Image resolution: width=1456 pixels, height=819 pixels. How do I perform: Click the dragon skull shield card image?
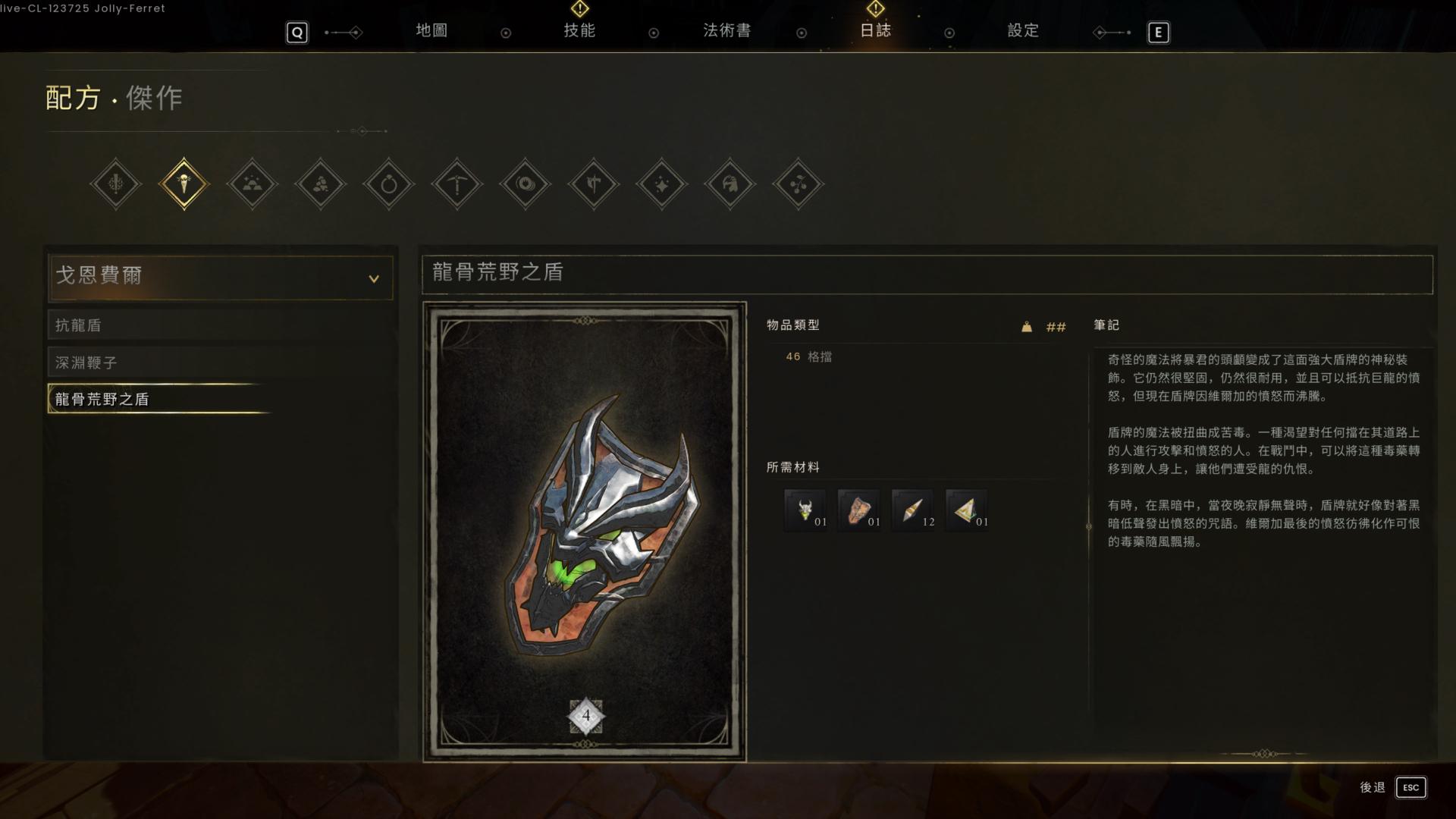[x=585, y=532]
